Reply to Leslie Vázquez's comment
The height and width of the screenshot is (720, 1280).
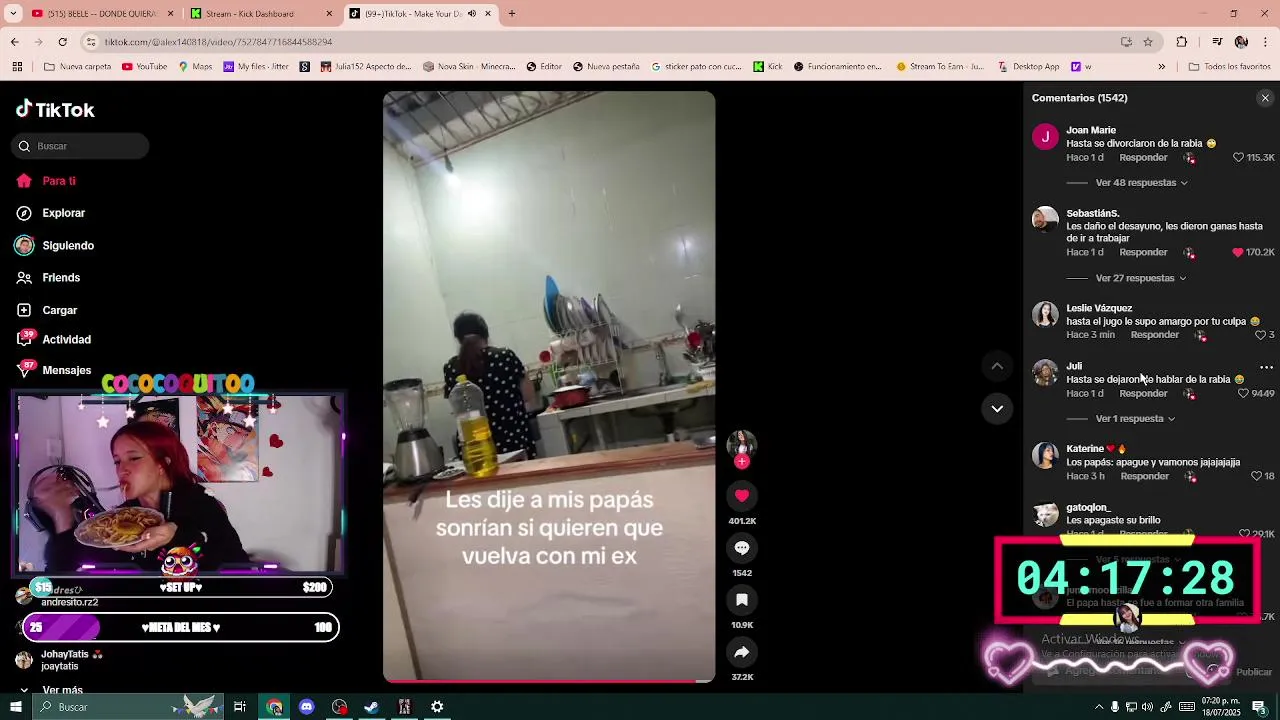click(x=1154, y=335)
